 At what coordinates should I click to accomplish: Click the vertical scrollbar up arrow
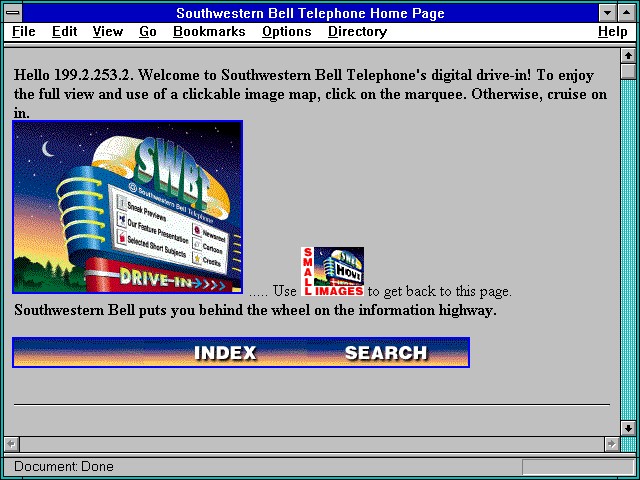[628, 56]
